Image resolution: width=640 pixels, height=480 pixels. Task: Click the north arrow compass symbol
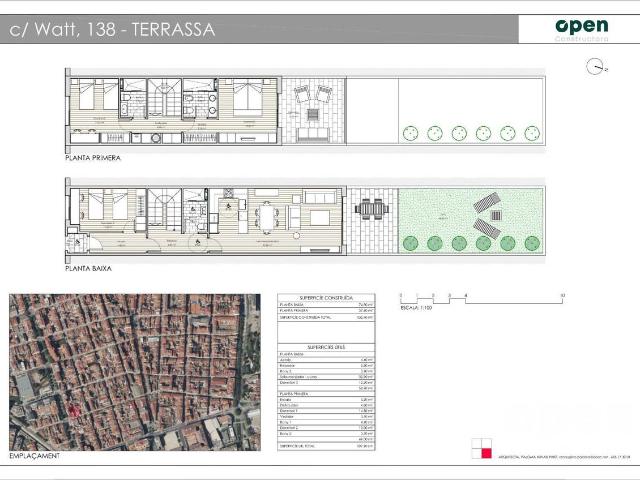click(597, 67)
